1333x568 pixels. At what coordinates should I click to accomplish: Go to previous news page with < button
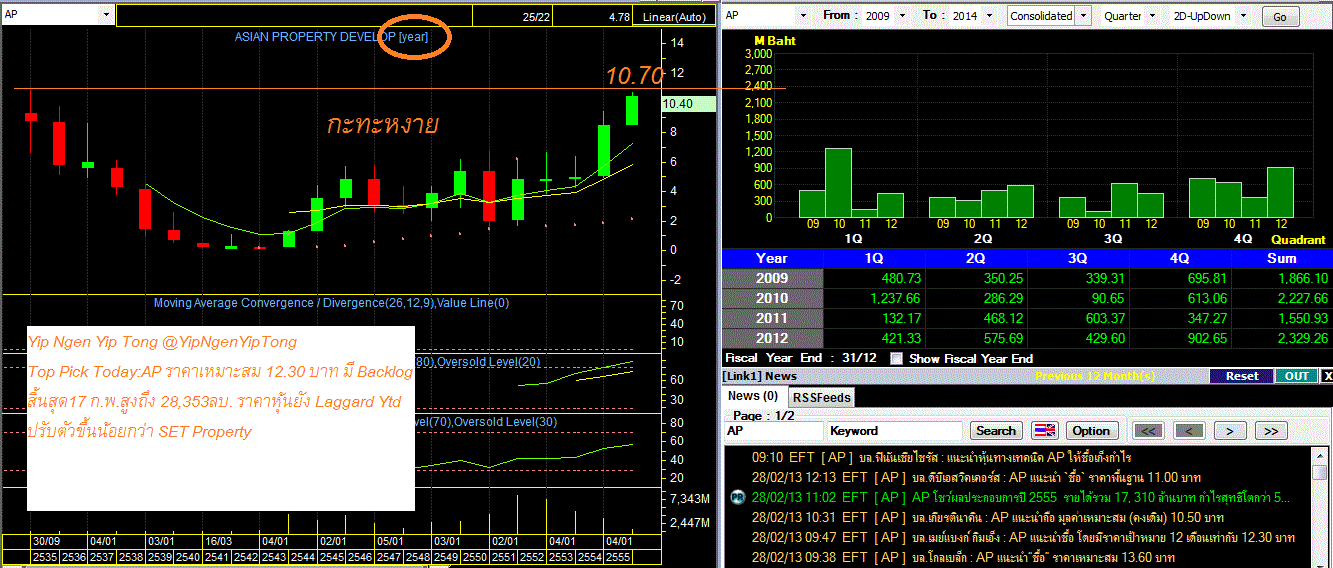click(1189, 431)
